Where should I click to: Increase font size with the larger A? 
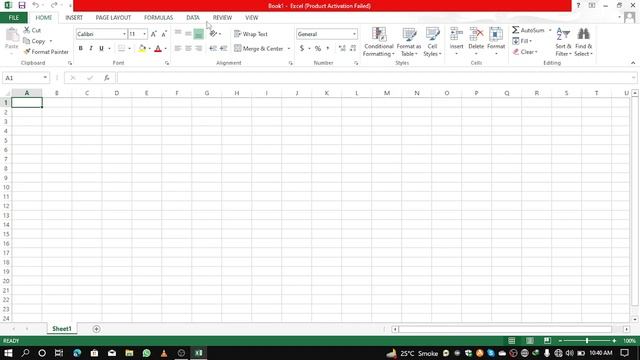click(153, 34)
